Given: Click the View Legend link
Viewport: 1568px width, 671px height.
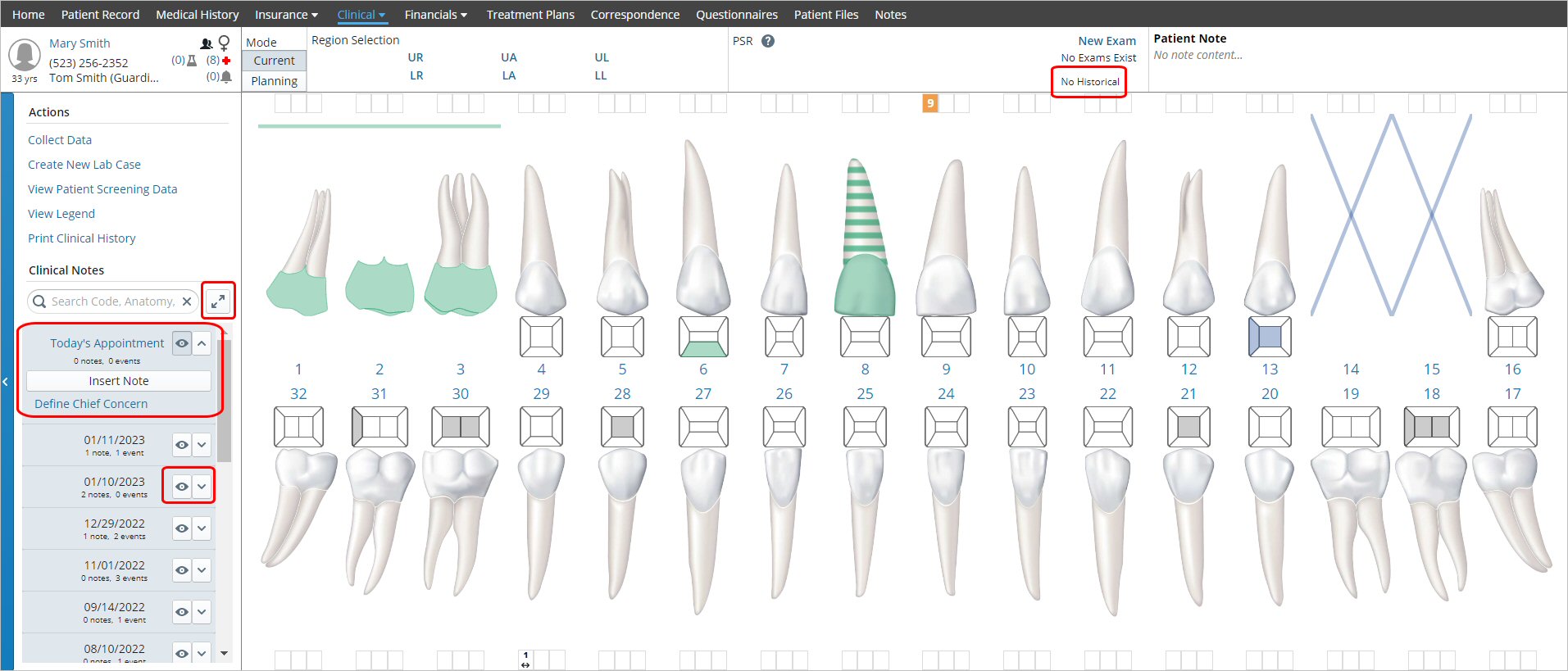Looking at the screenshot, I should [61, 214].
